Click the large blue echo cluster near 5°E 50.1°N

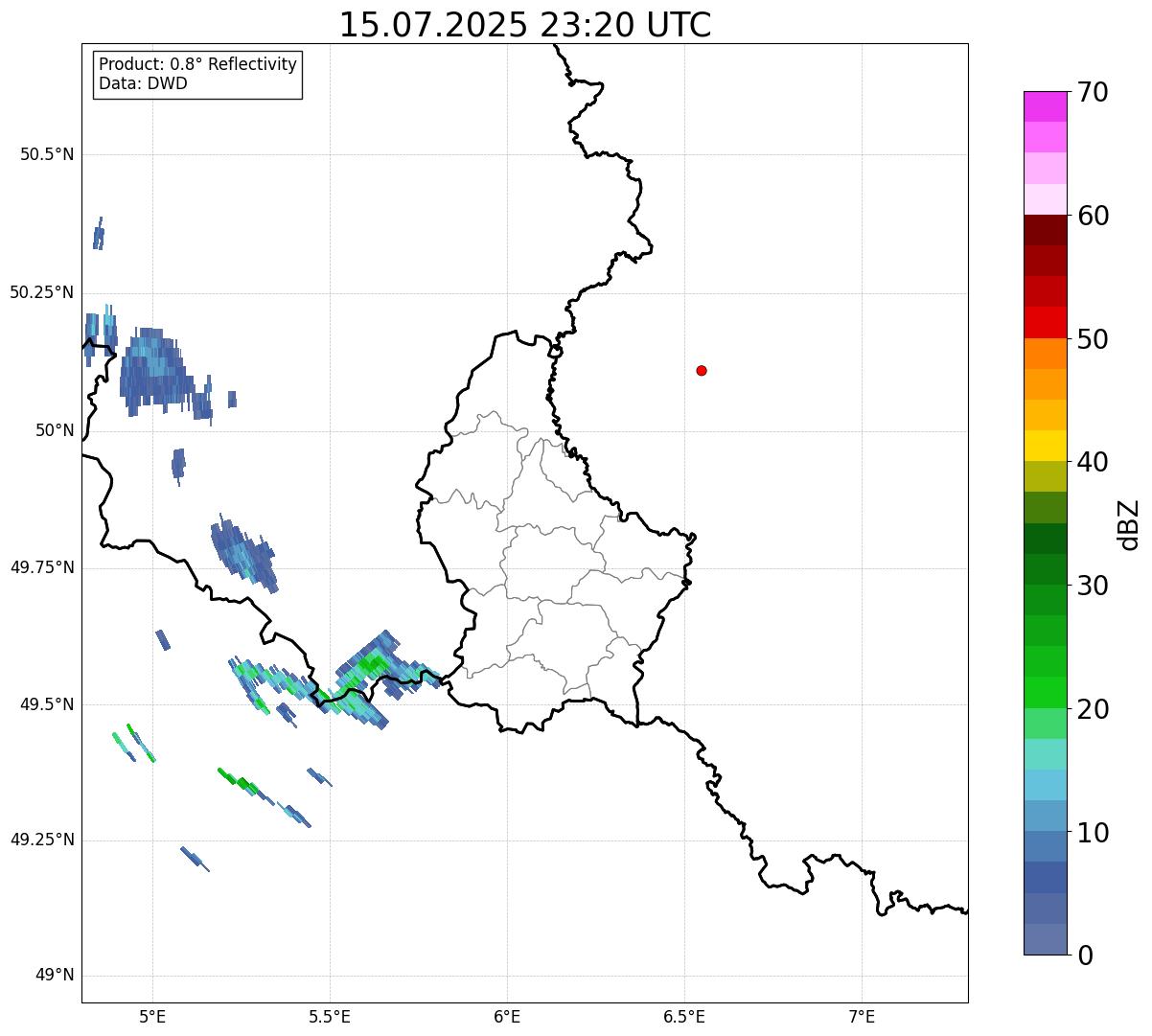153,372
